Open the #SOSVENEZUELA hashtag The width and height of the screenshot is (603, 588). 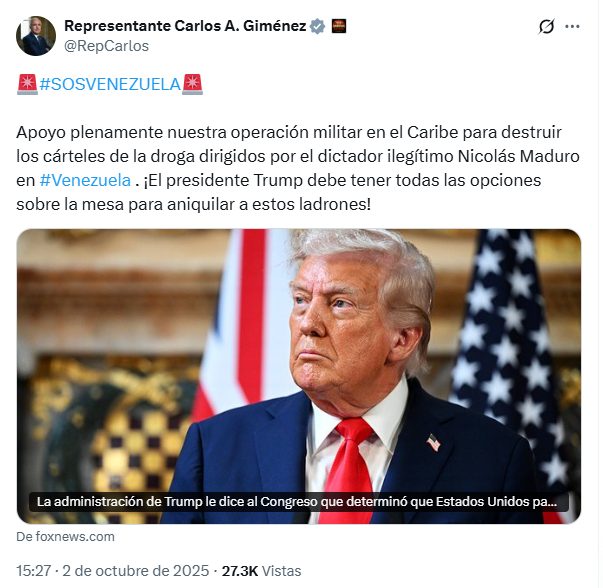pyautogui.click(x=110, y=84)
